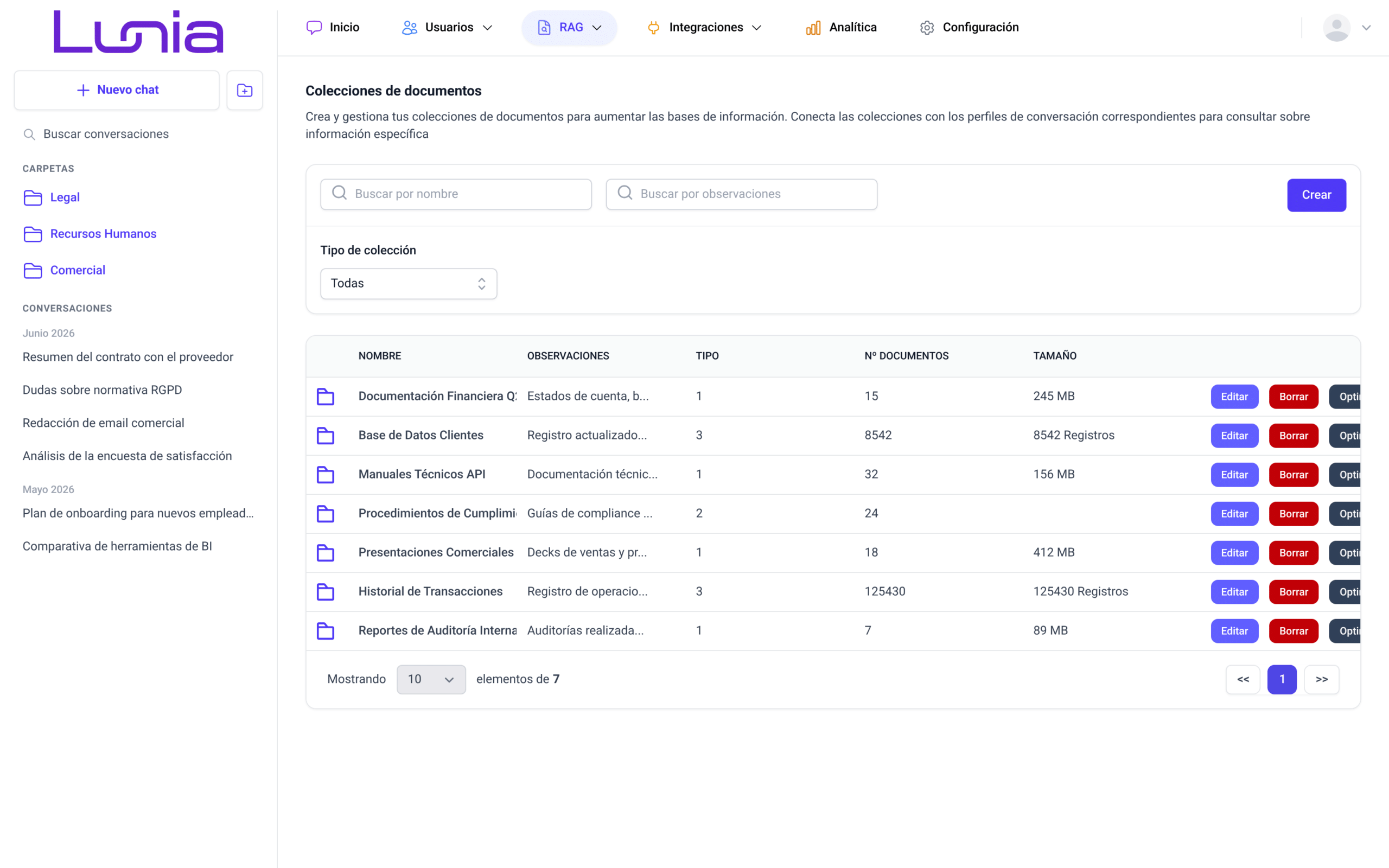1389x868 pixels.
Task: Click the Inicio chat bubble icon
Action: [314, 28]
